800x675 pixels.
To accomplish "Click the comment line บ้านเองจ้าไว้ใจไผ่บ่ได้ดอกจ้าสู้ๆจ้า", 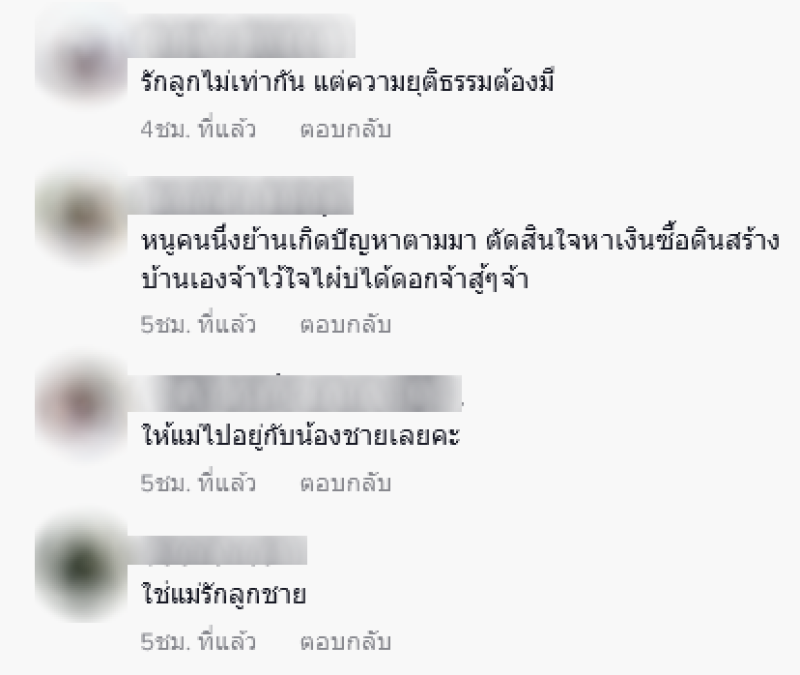I will [334, 280].
